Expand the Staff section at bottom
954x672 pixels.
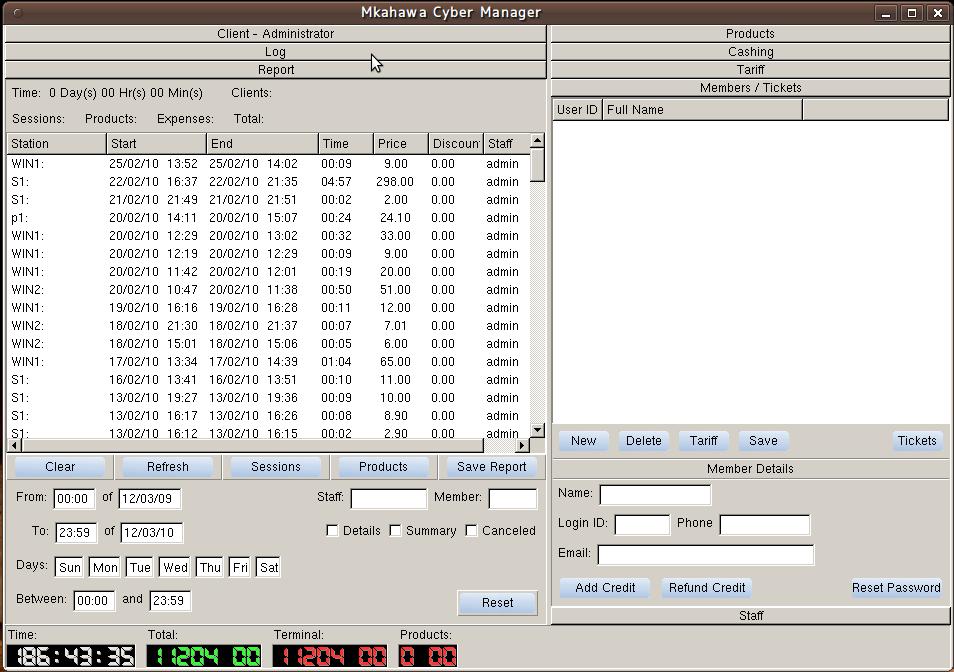click(x=750, y=615)
